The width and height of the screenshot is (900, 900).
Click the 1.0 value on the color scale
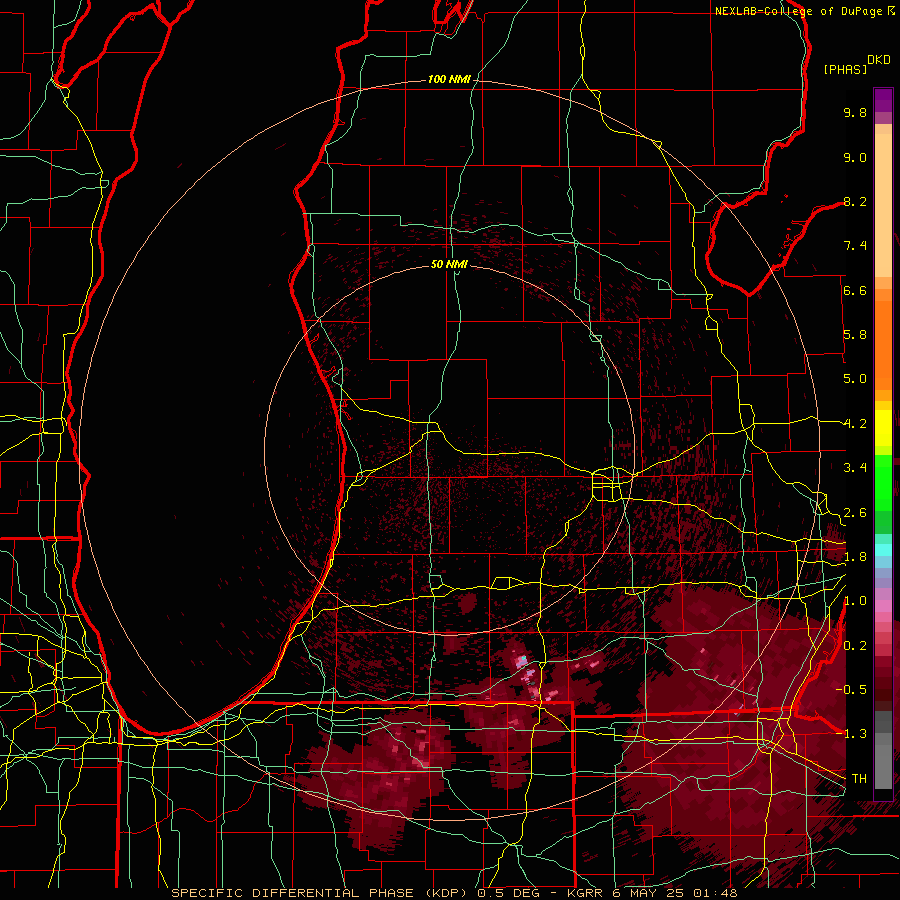click(x=855, y=601)
